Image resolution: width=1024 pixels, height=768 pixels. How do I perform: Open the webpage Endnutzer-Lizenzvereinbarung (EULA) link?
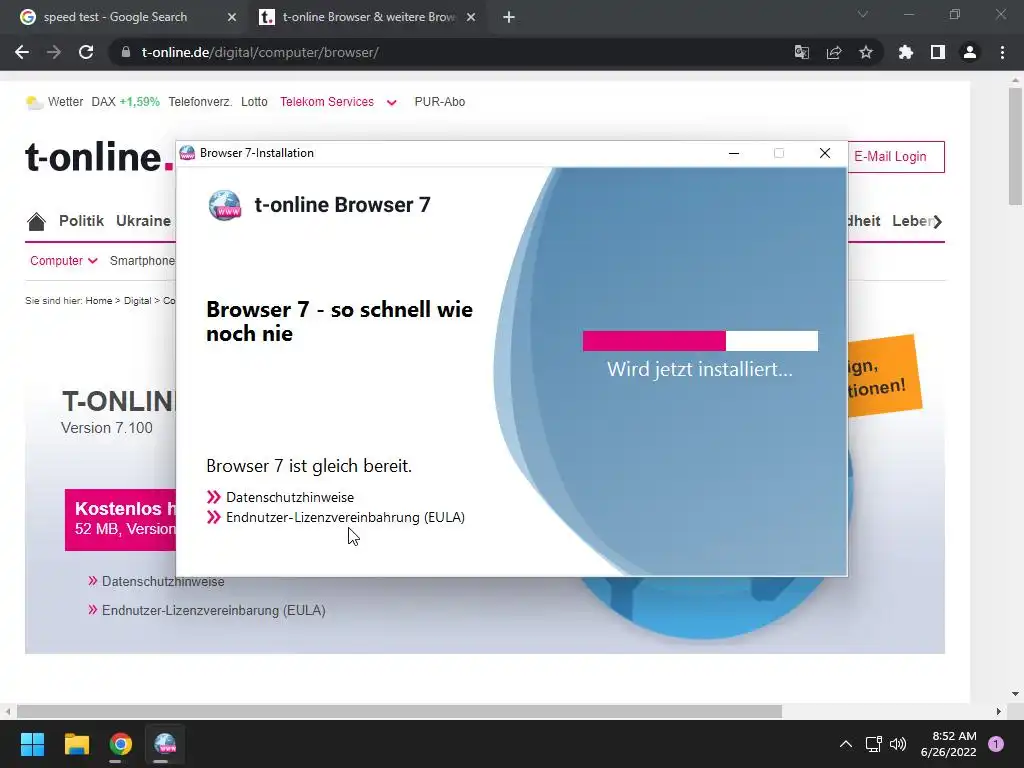tap(214, 610)
